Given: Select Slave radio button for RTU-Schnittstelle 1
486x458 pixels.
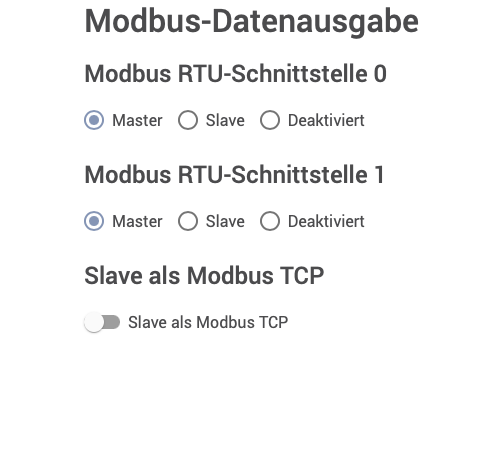Looking at the screenshot, I should (x=188, y=221).
